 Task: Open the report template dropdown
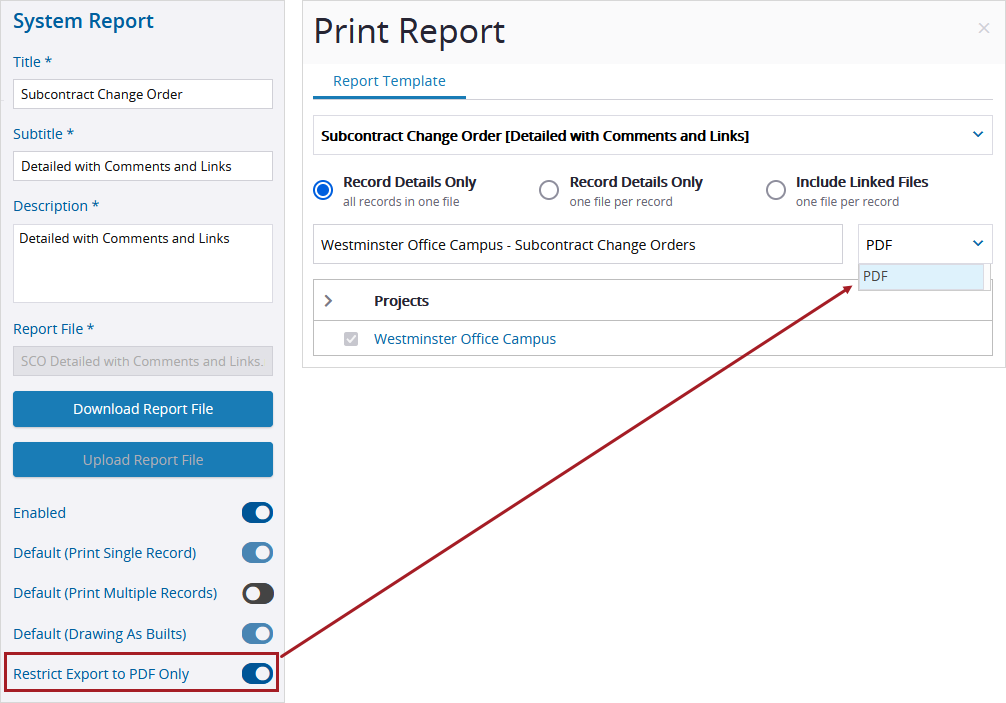[x=652, y=135]
